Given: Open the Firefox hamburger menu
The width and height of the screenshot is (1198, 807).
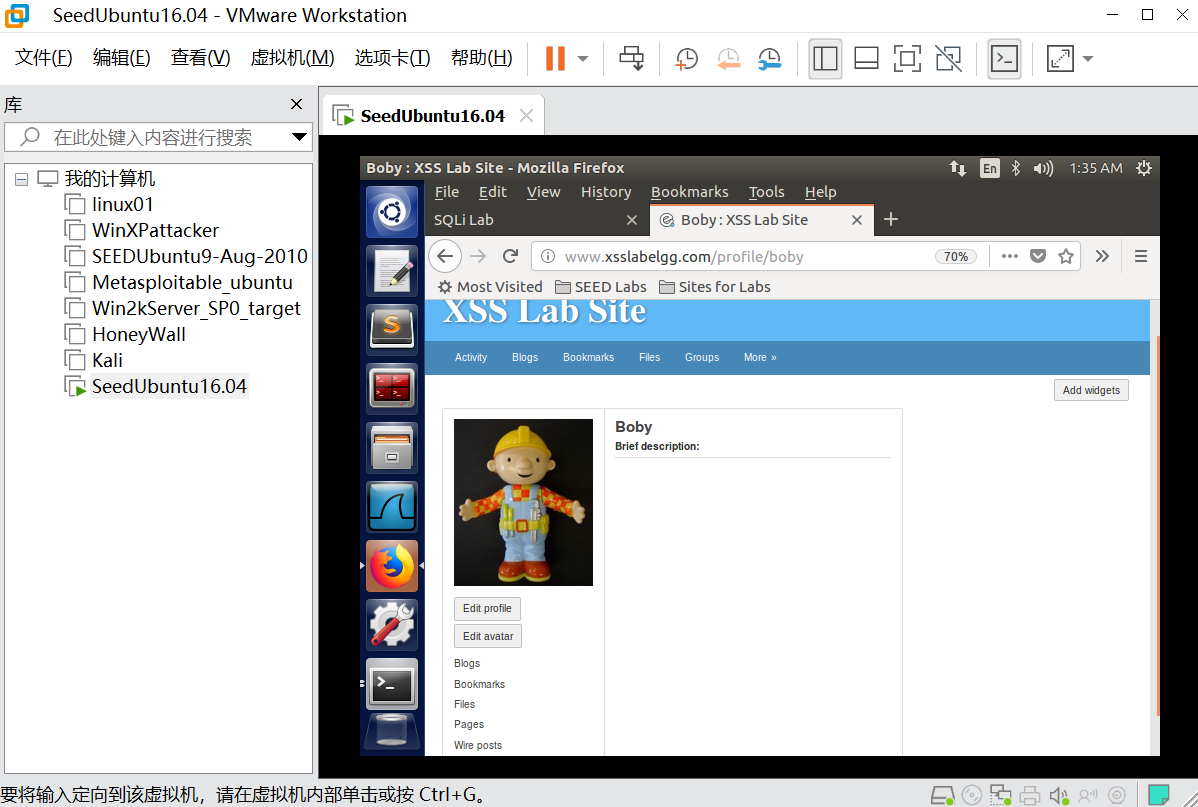Looking at the screenshot, I should coord(1141,256).
